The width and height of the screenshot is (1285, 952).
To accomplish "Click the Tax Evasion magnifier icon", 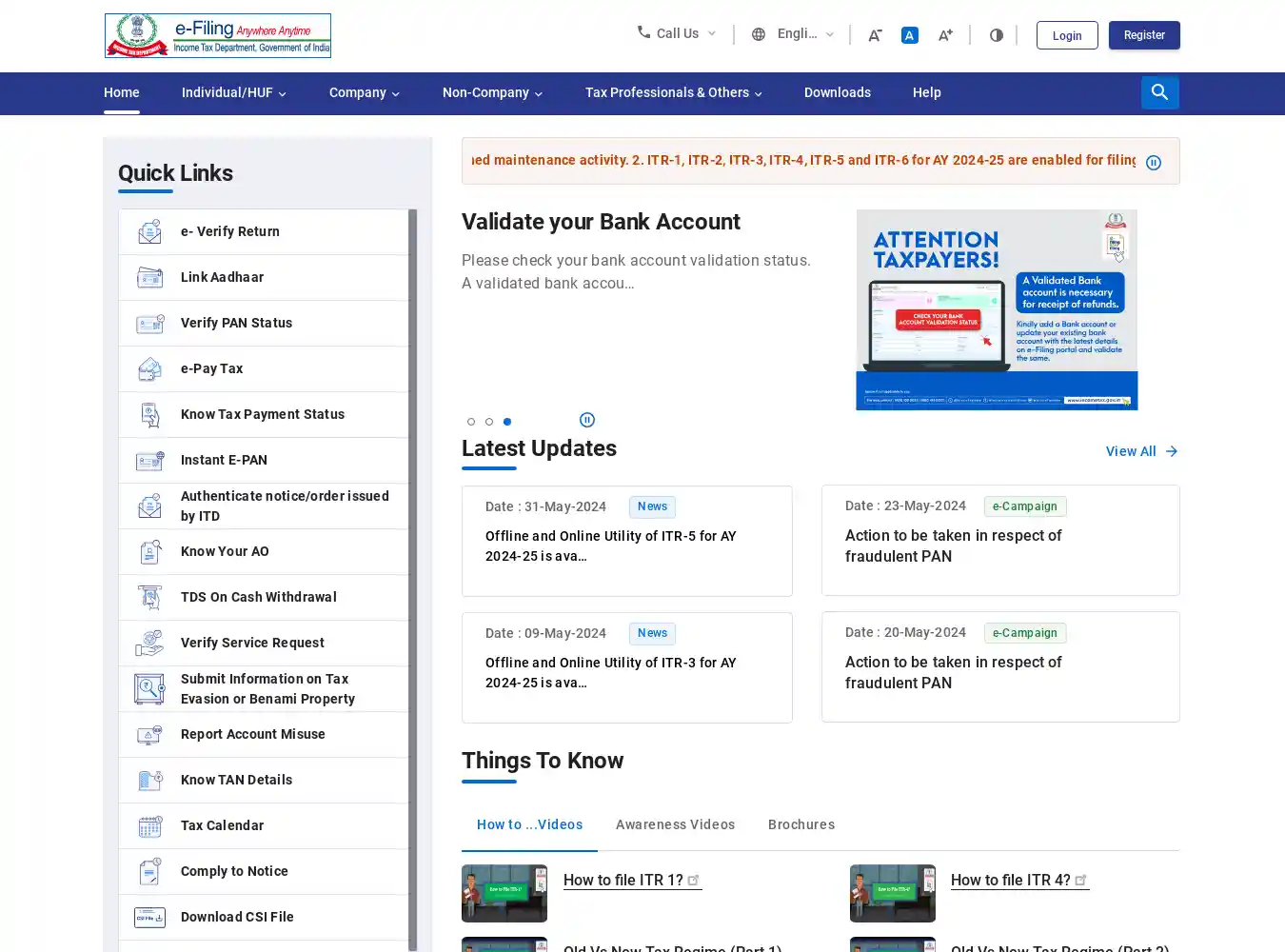I will coord(149,688).
